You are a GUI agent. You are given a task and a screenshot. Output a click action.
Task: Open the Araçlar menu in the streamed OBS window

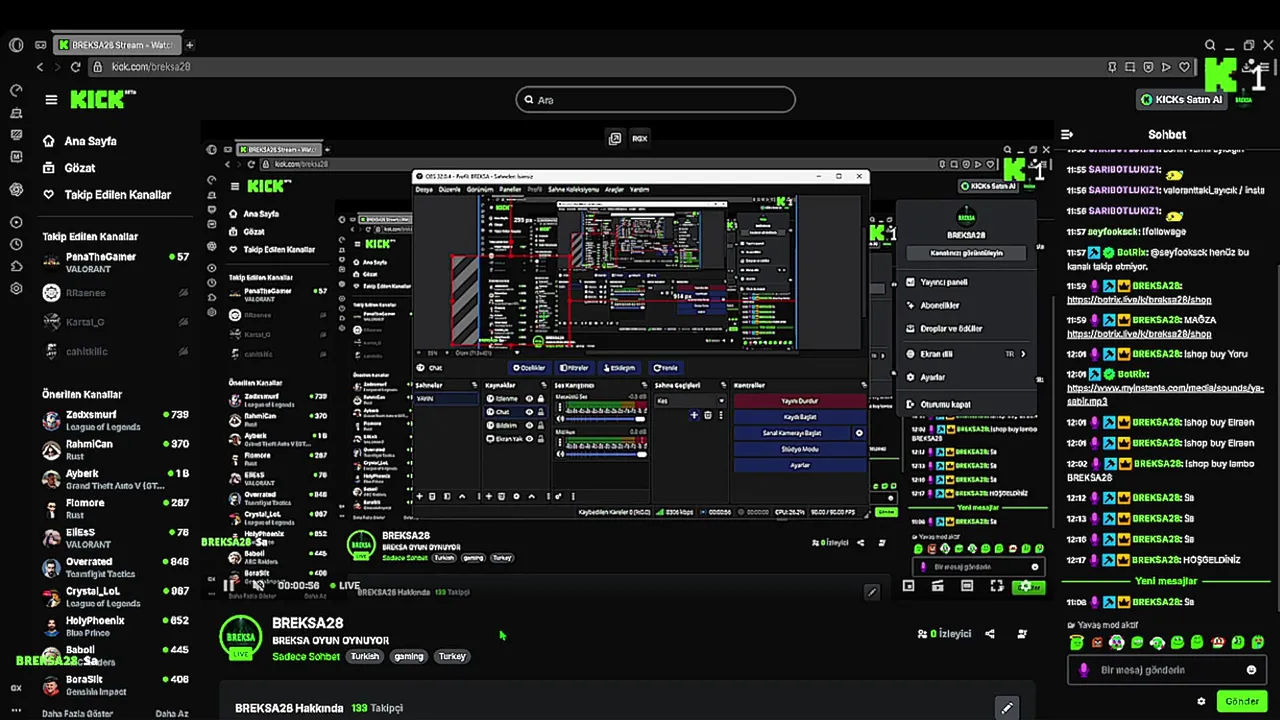point(614,189)
